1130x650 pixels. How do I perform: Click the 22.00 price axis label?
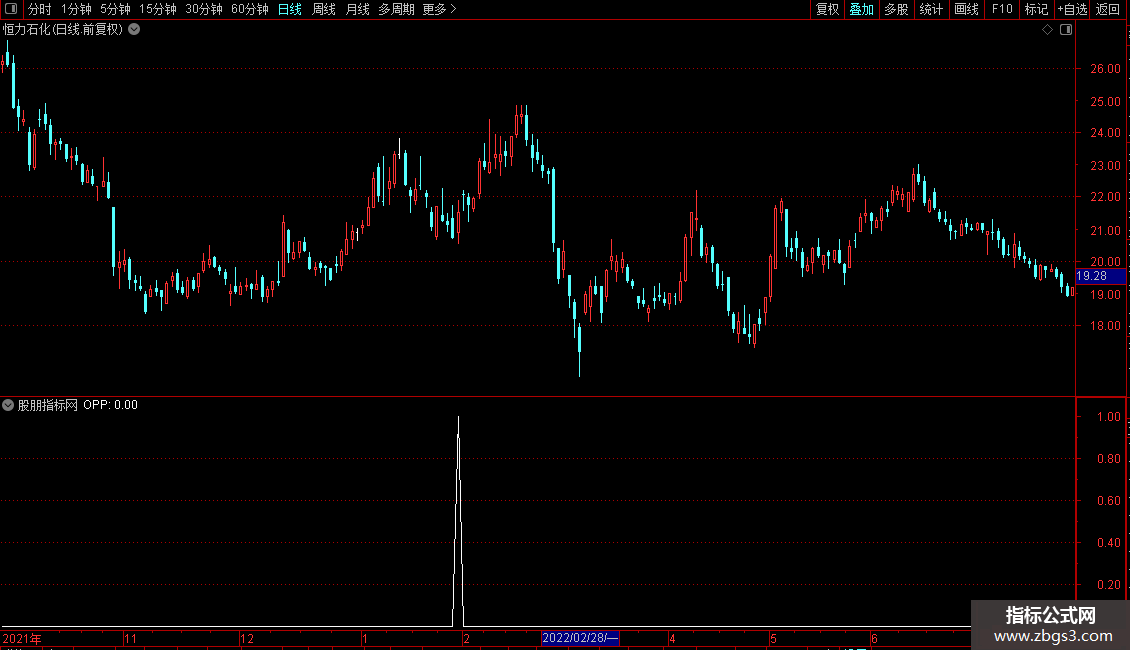tap(1105, 197)
